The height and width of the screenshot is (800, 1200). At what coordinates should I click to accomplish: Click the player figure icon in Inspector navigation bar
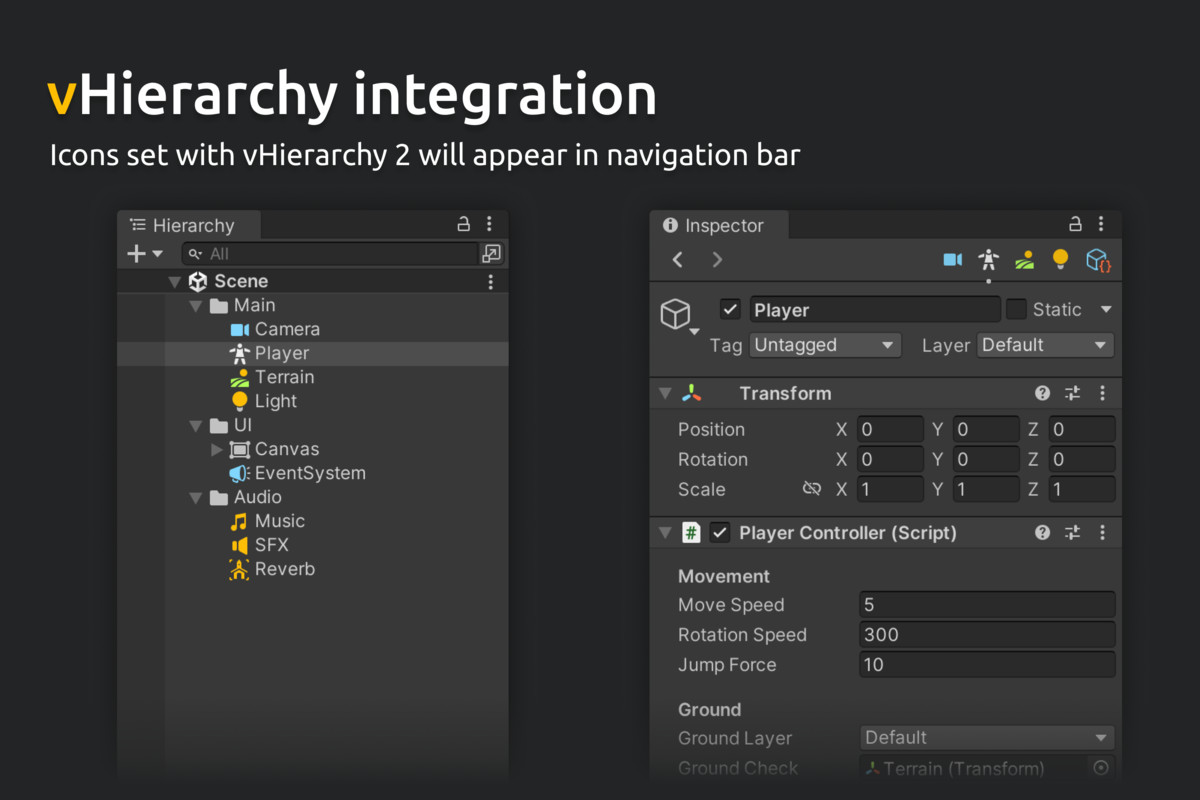[988, 260]
